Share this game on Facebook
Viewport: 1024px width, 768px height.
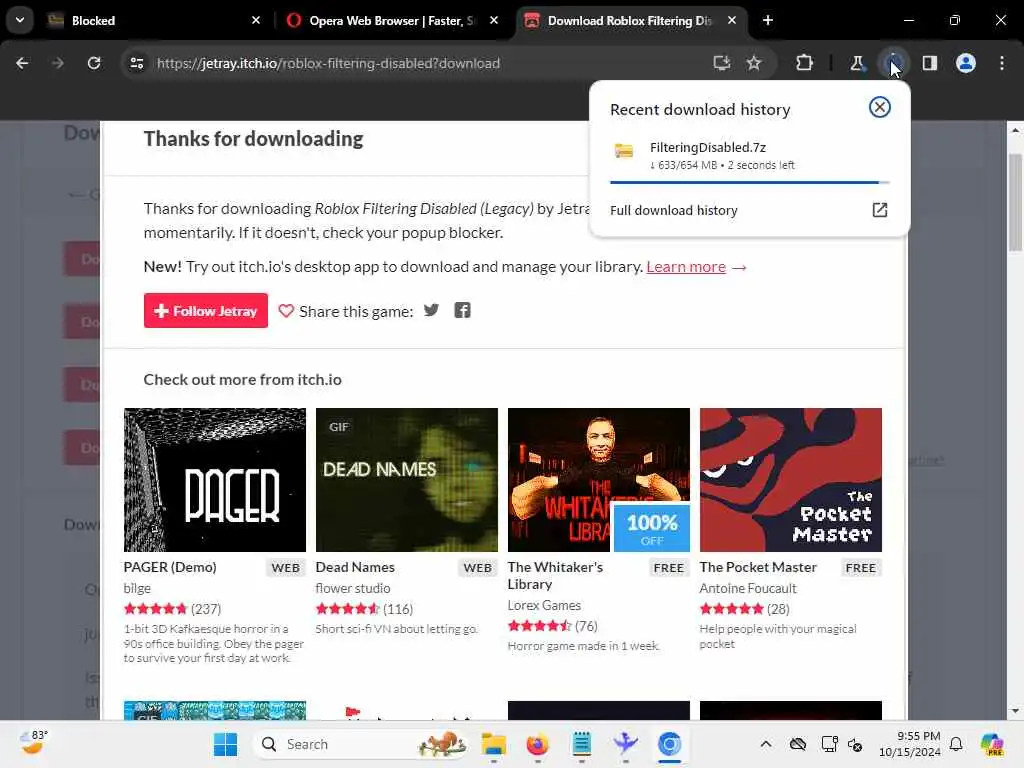click(462, 310)
